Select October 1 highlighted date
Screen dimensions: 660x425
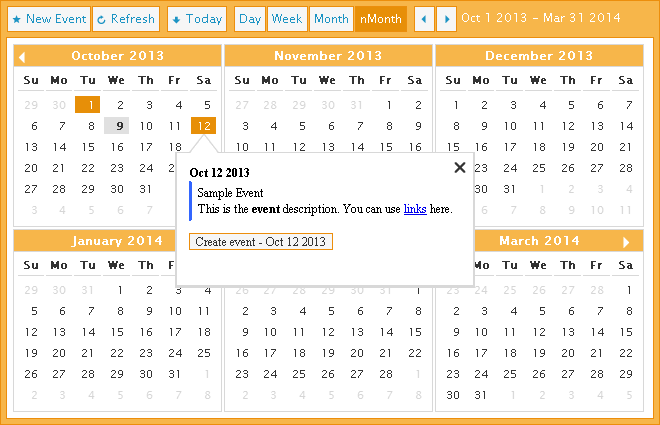(x=89, y=104)
